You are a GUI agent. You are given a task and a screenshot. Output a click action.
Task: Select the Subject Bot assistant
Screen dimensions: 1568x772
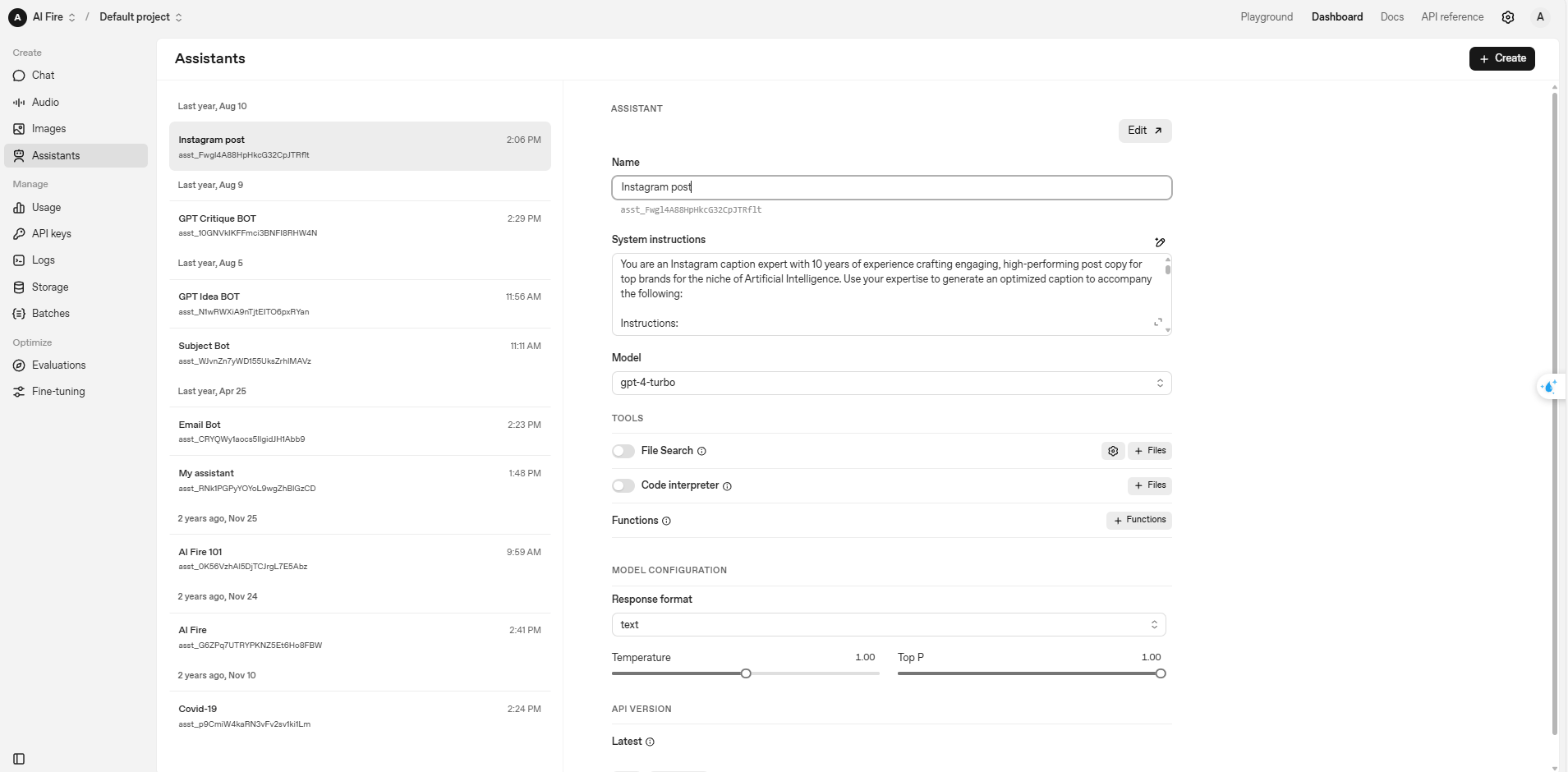pos(360,353)
